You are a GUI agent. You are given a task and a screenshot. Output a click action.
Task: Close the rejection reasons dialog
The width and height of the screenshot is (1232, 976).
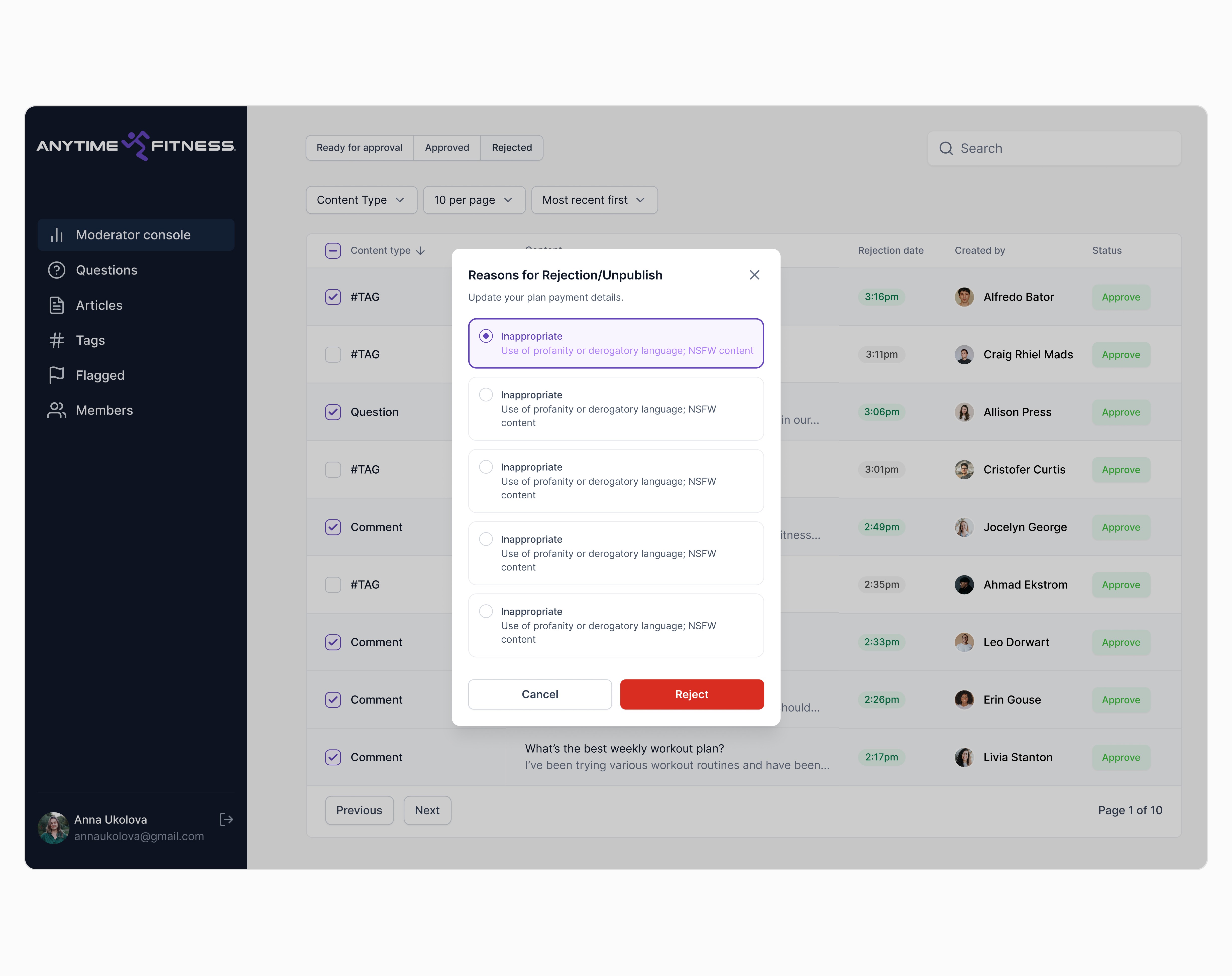tap(754, 275)
